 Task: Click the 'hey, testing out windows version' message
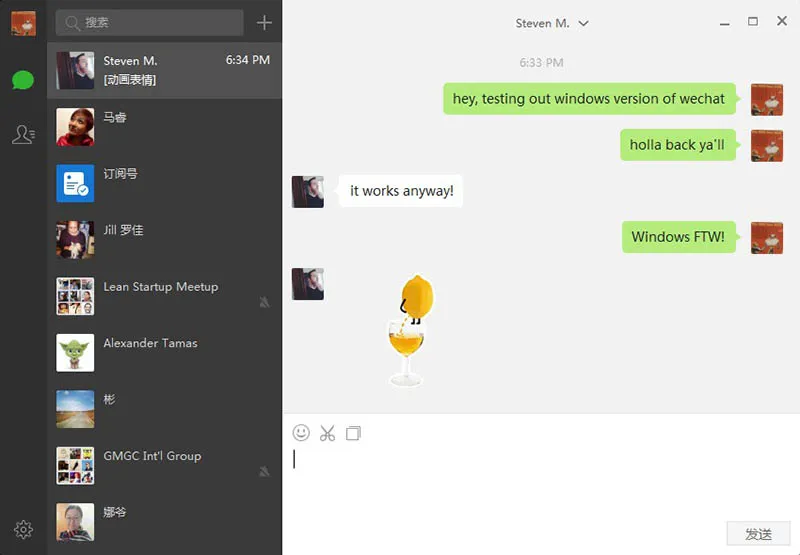tap(589, 98)
